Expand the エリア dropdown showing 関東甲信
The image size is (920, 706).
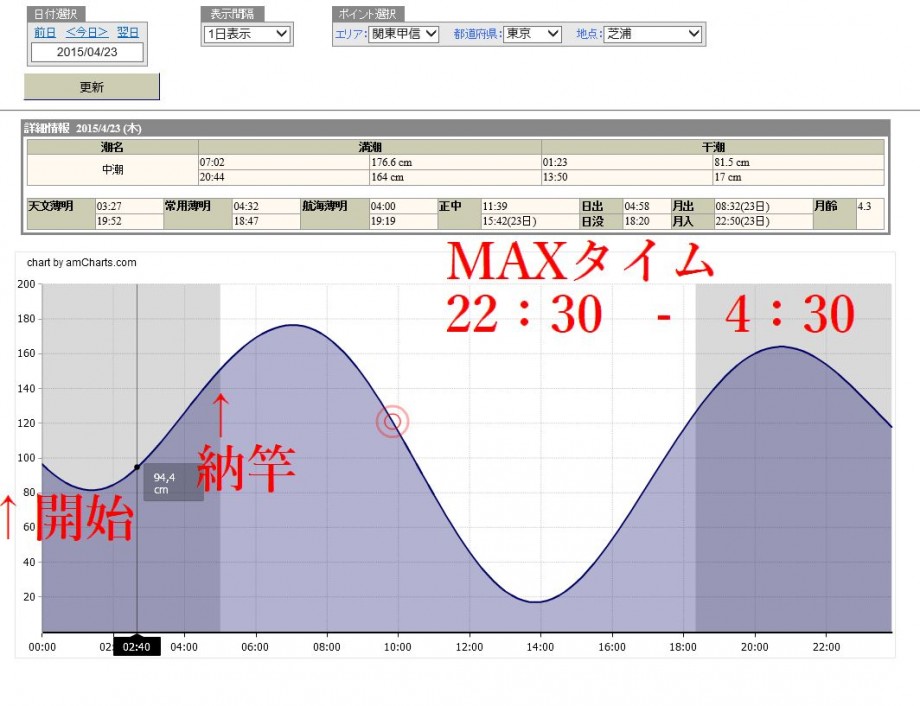pyautogui.click(x=403, y=34)
